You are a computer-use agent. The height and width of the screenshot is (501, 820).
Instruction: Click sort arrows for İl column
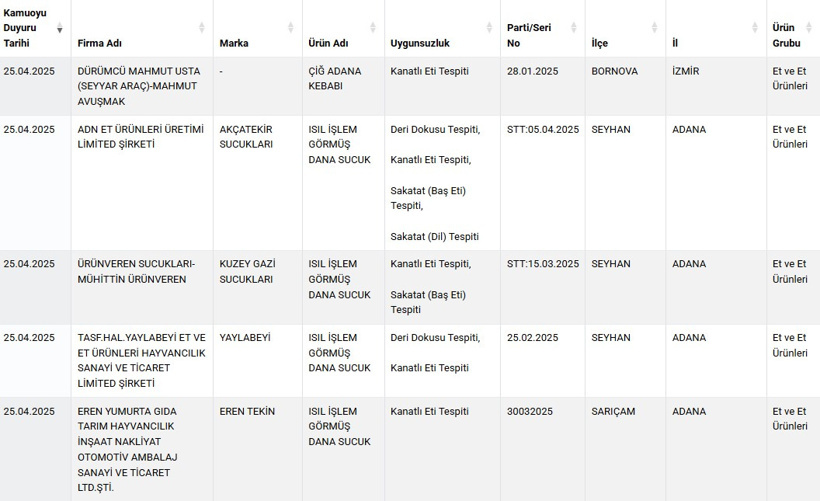755,28
